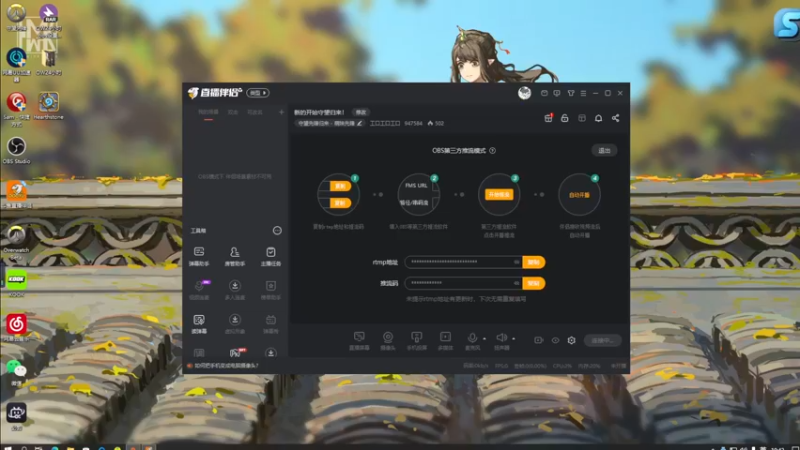Image resolution: width=800 pixels, height=450 pixels.
Task: Toggle the preview eye icon in bottom bar
Action: [x=555, y=340]
